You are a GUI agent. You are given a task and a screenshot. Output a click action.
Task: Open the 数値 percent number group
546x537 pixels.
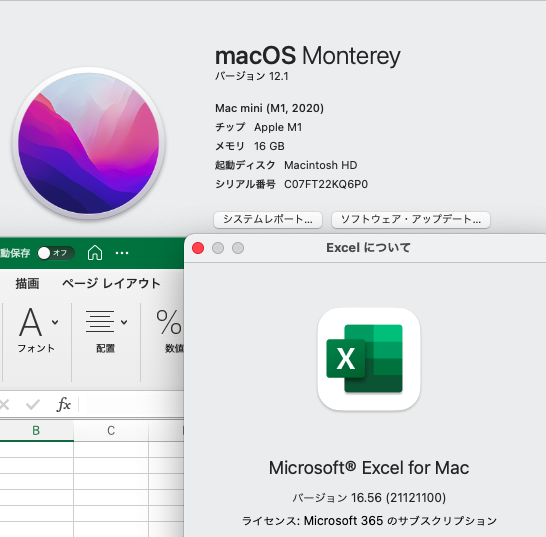(169, 322)
